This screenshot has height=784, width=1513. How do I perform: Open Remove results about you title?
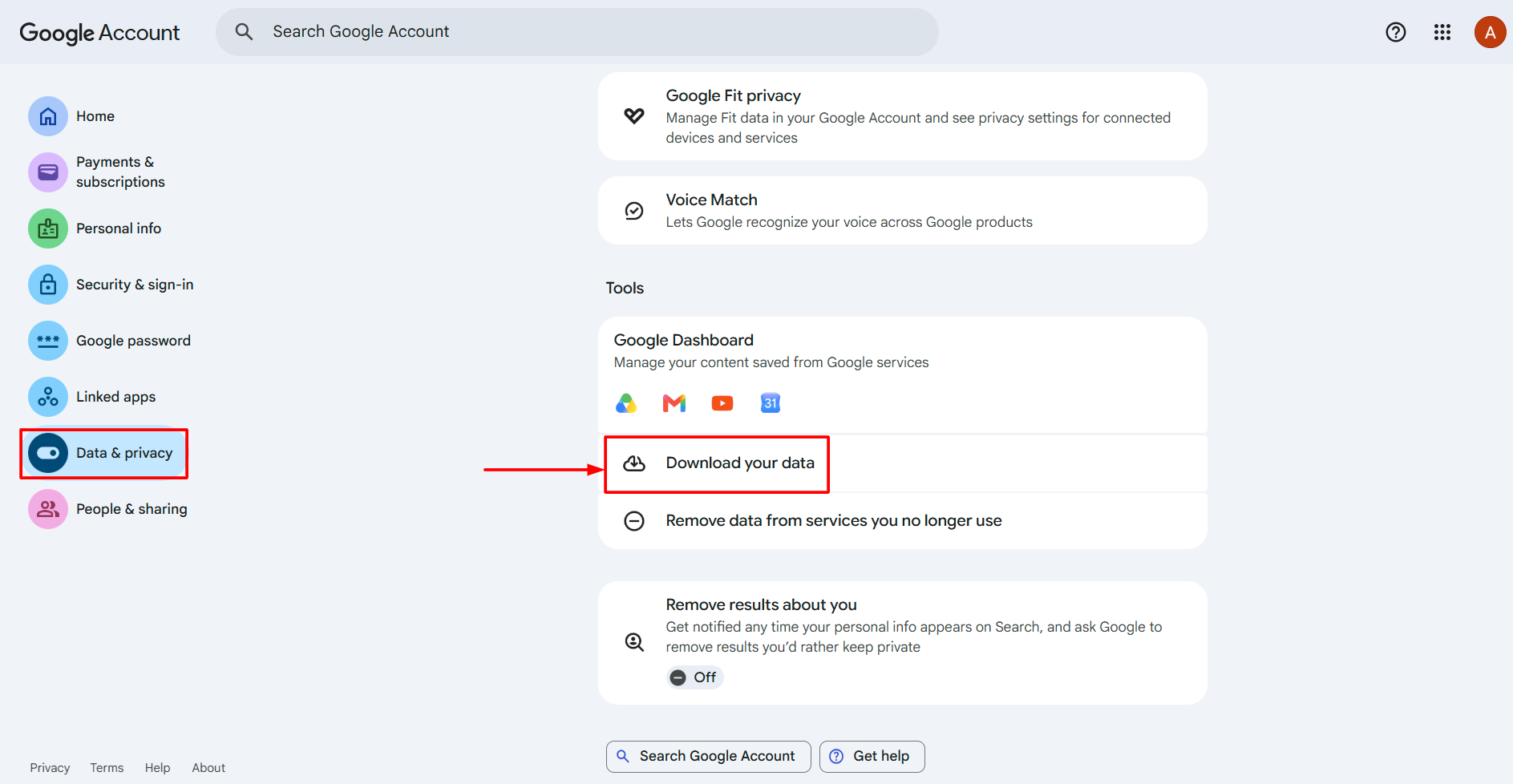(x=762, y=605)
